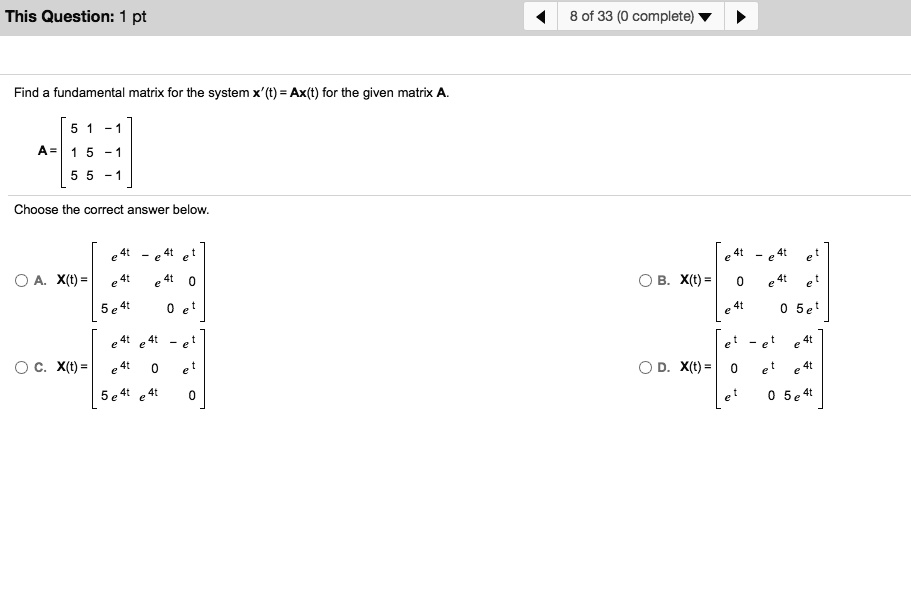The width and height of the screenshot is (911, 610).
Task: Click the X(t) matrix in option D
Action: pos(769,367)
